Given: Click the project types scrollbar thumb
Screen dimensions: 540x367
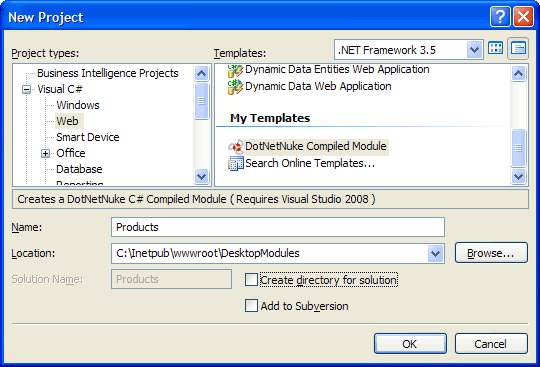Looking at the screenshot, I should pyautogui.click(x=201, y=102).
